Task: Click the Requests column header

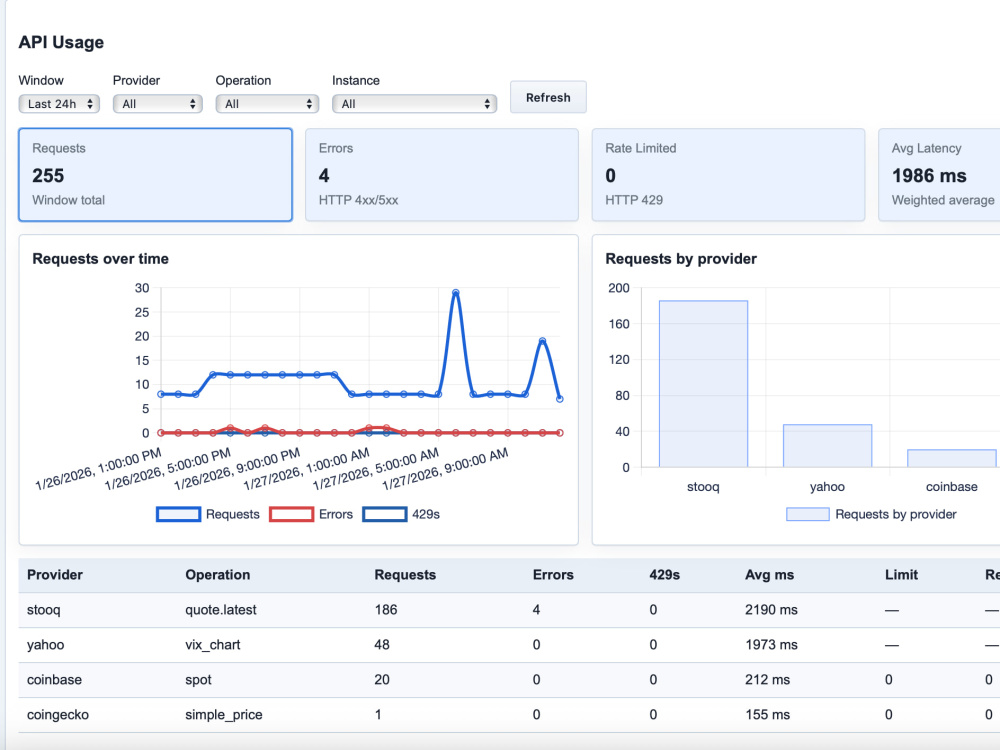Action: pos(405,575)
